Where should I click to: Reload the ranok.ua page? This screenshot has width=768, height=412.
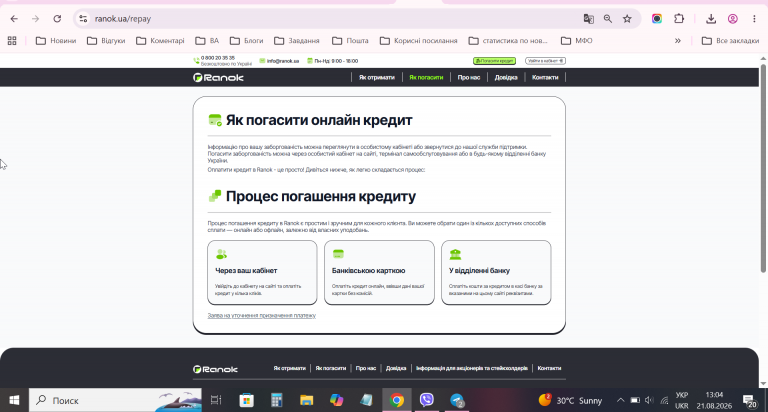[57, 19]
